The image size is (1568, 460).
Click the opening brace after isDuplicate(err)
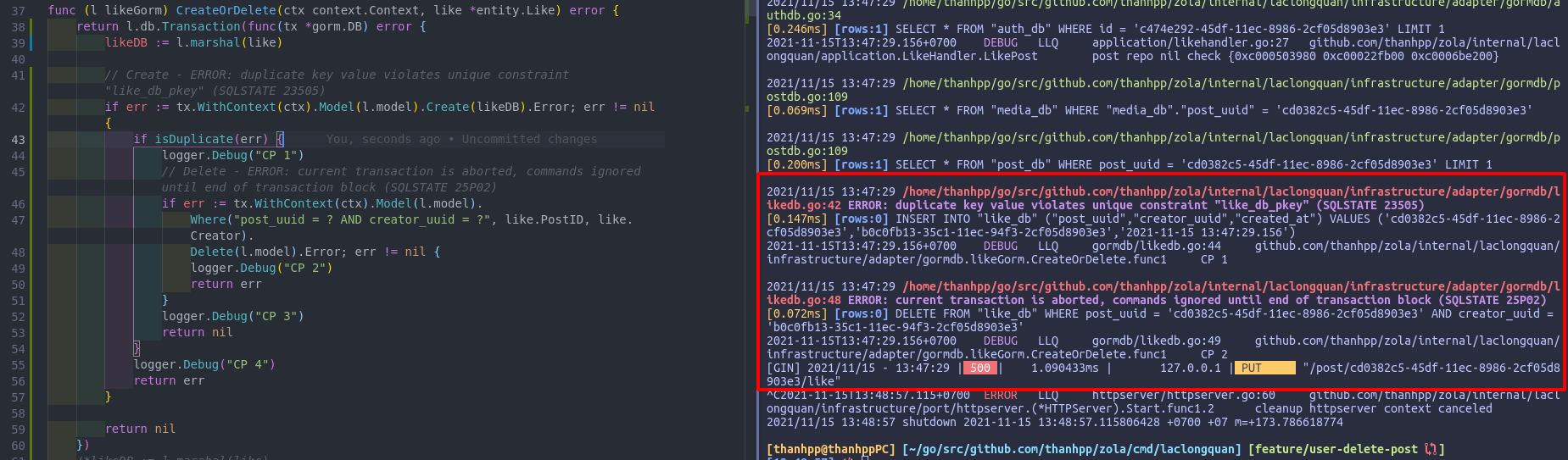pyautogui.click(x=280, y=139)
